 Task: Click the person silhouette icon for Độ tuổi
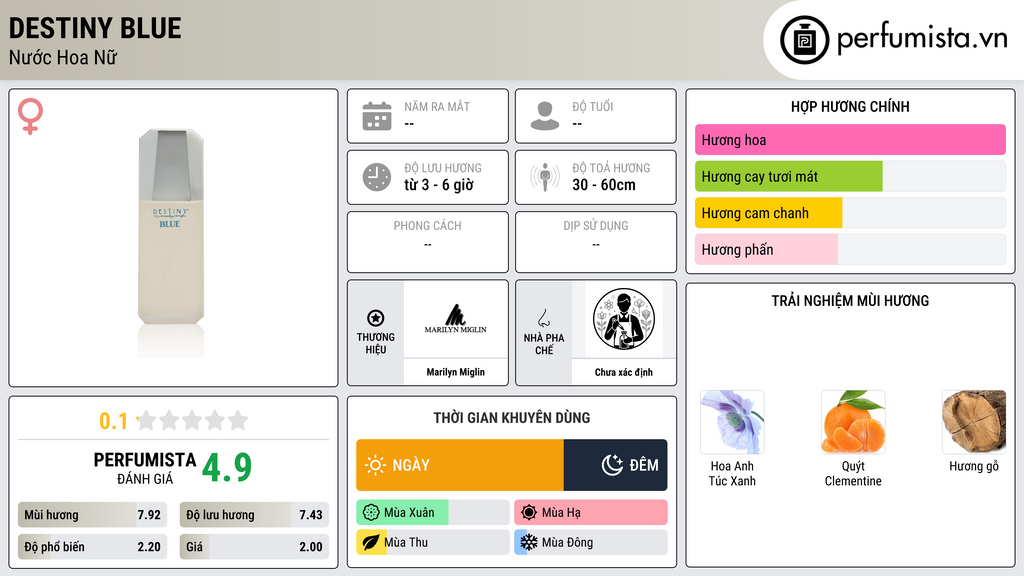click(545, 116)
